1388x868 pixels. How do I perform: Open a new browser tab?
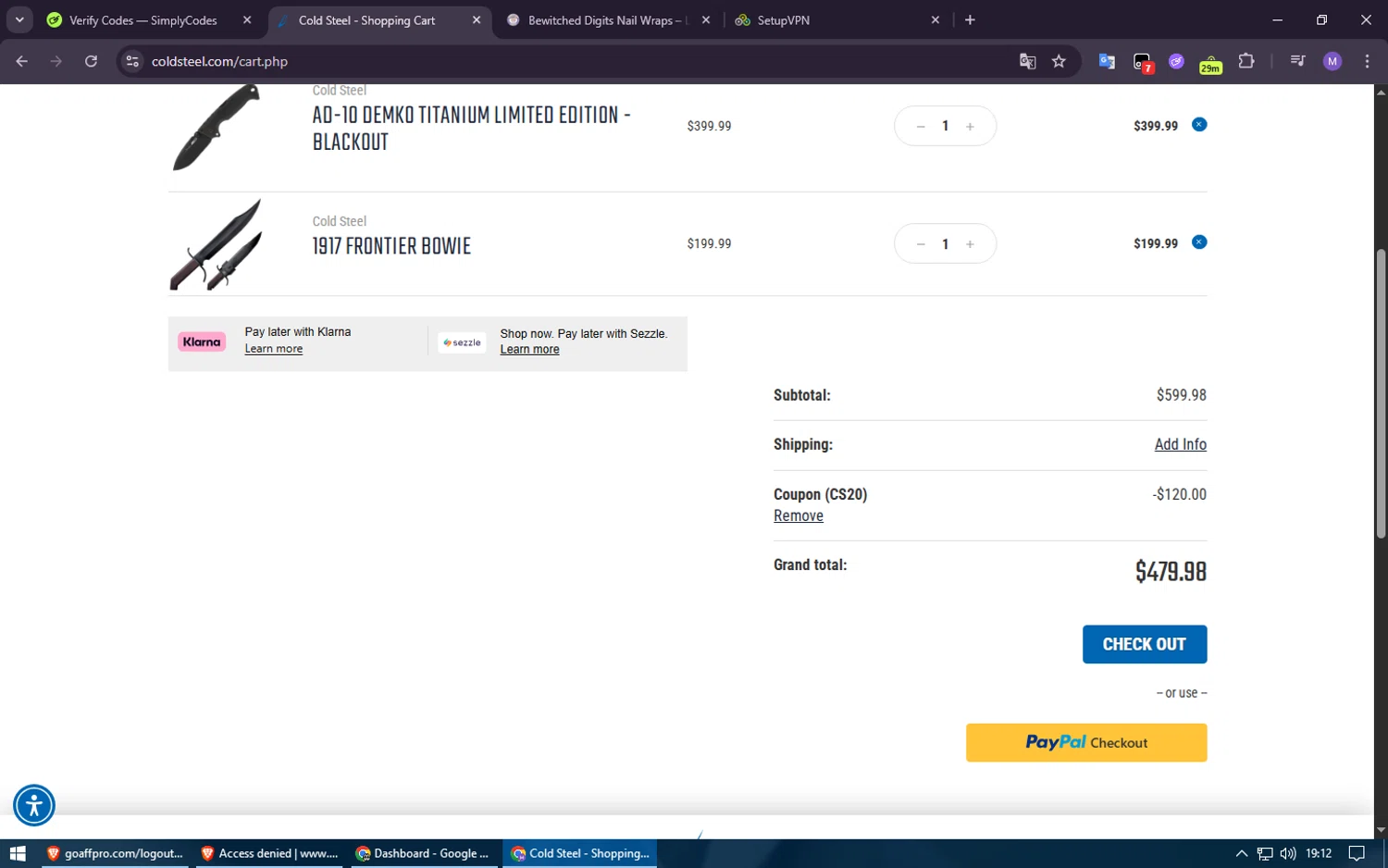(970, 19)
